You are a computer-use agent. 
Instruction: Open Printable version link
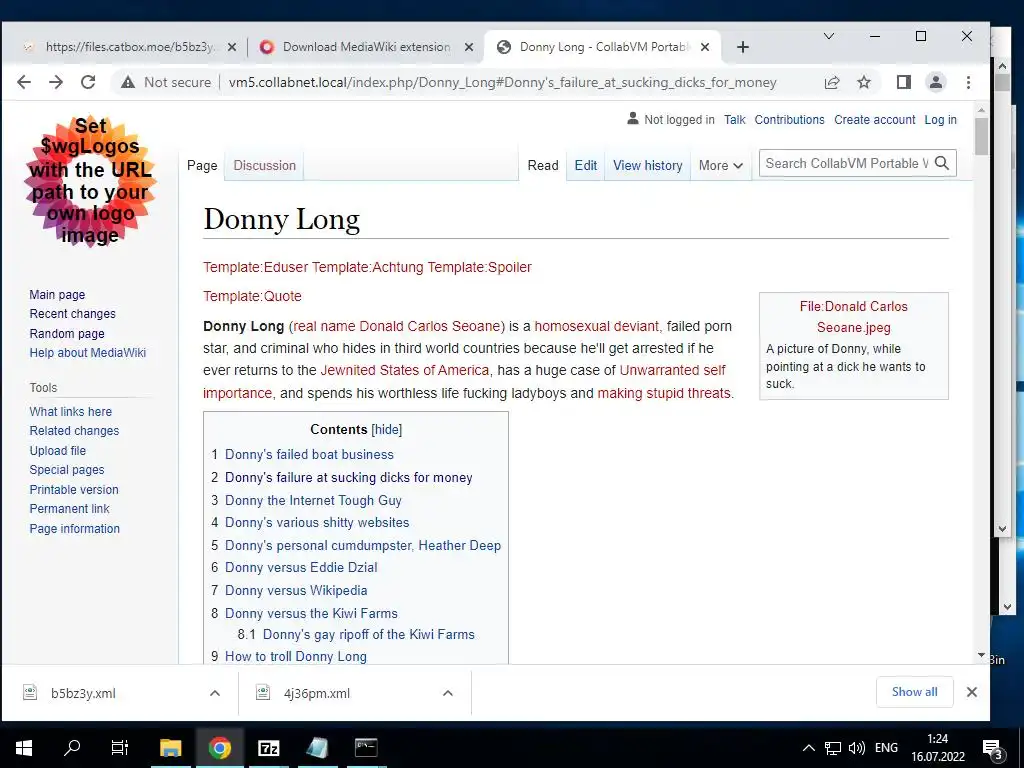point(74,489)
